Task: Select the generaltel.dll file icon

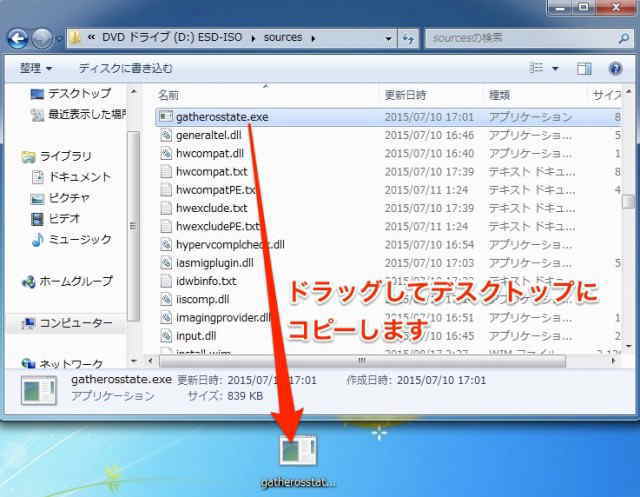Action: tap(166, 135)
